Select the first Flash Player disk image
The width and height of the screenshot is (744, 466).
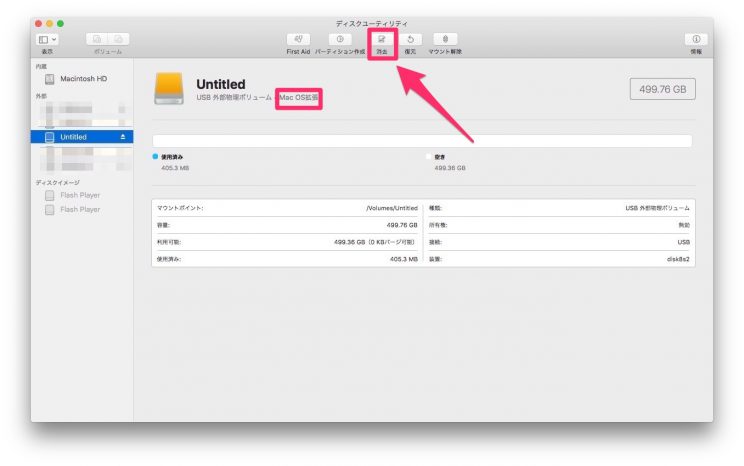pos(80,196)
